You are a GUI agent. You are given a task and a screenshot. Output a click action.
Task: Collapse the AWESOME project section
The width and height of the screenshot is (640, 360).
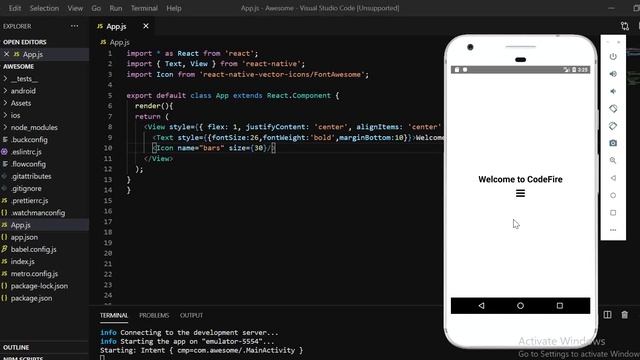point(18,67)
